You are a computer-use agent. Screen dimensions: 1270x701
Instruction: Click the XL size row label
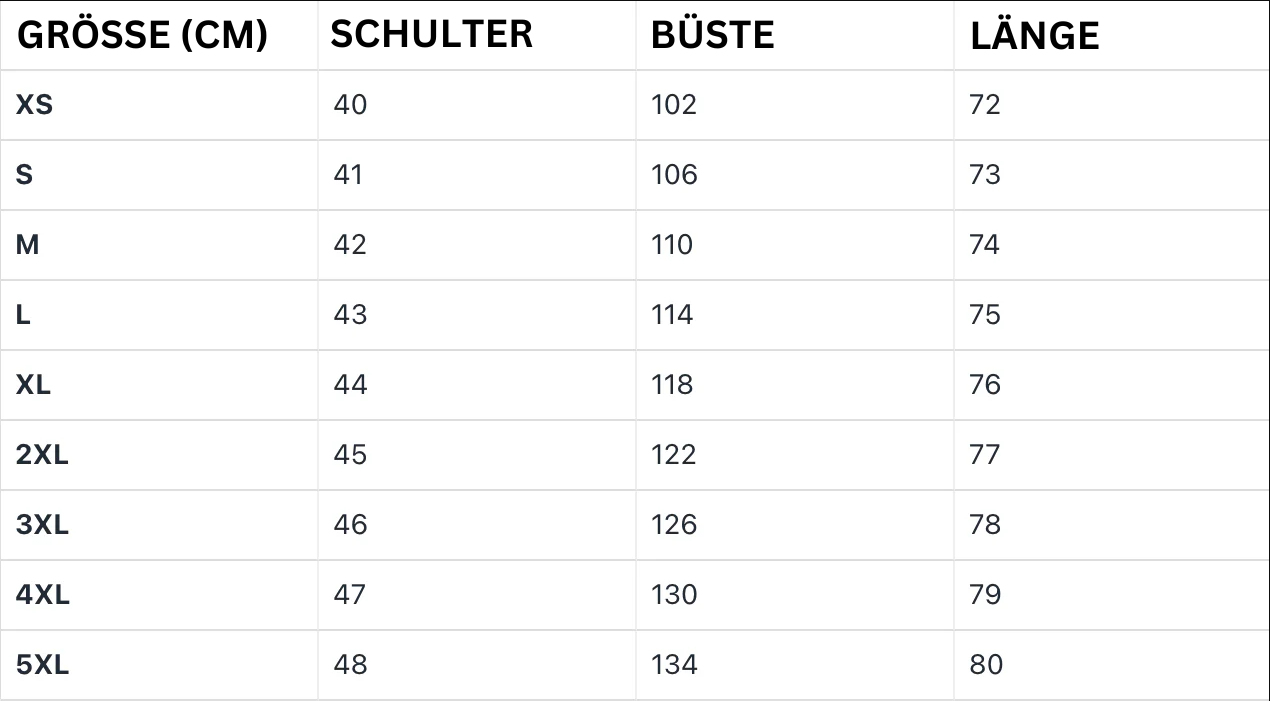click(x=33, y=384)
